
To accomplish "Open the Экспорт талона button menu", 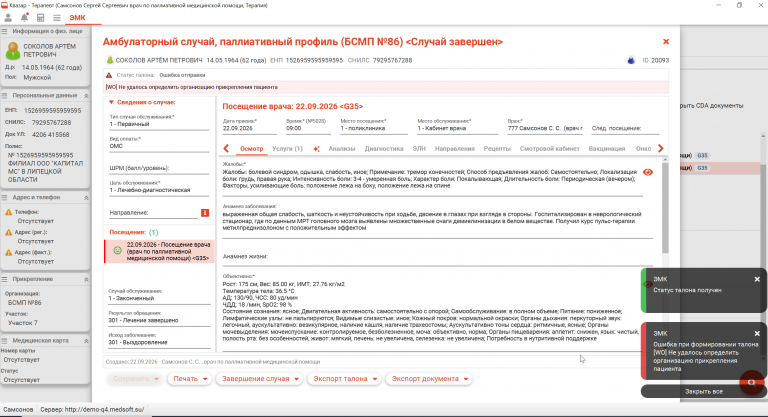I will [344, 379].
